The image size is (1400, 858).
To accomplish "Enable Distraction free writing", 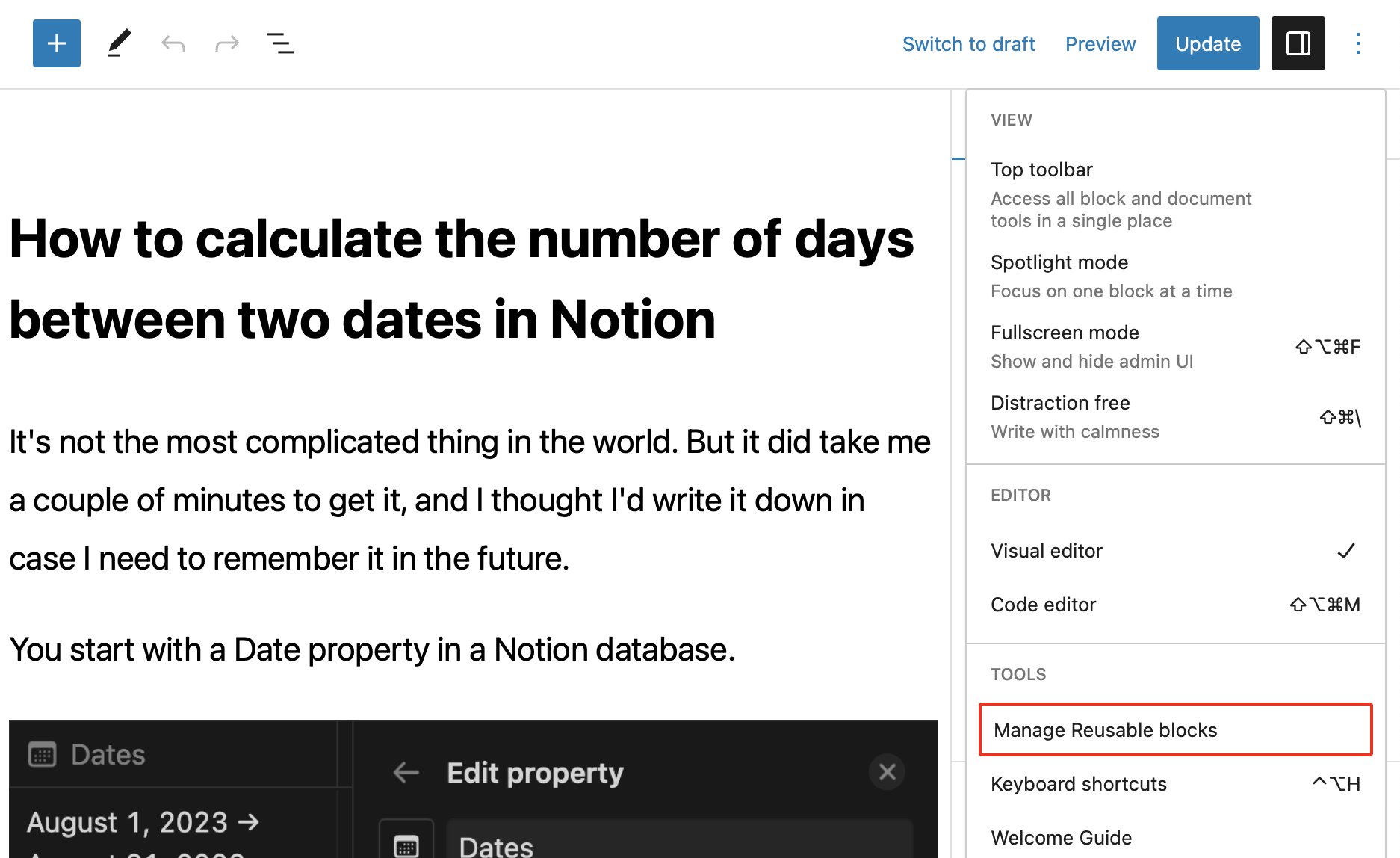I will click(x=1060, y=403).
